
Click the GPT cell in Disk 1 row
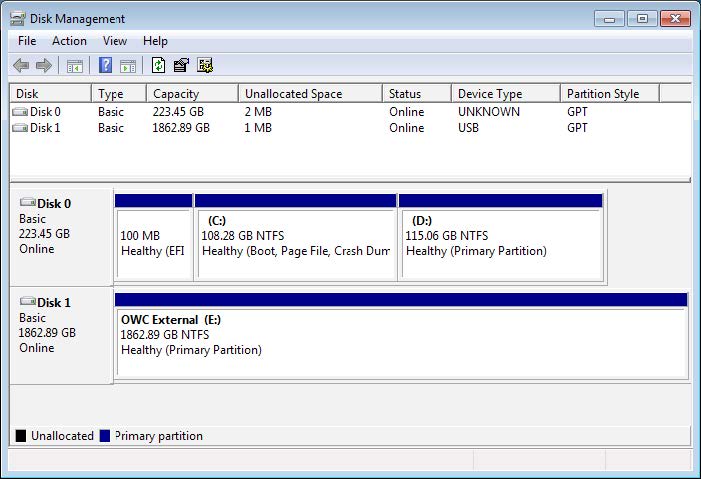(x=577, y=128)
